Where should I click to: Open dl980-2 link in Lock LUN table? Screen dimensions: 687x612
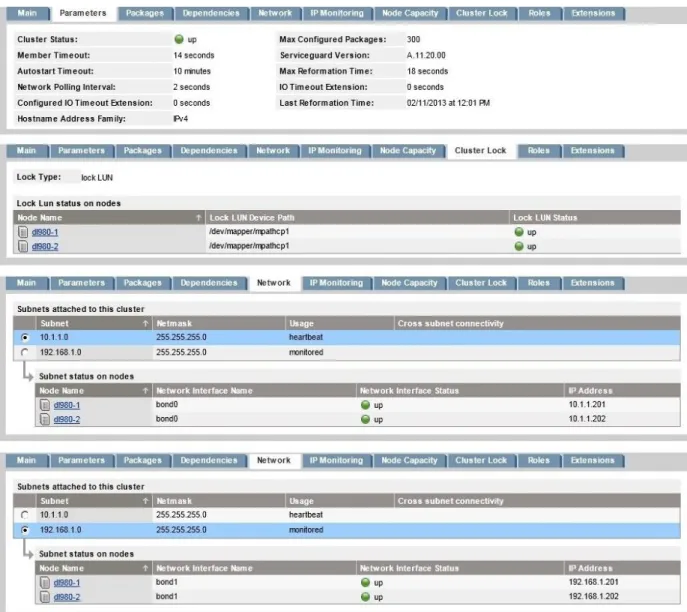click(45, 247)
